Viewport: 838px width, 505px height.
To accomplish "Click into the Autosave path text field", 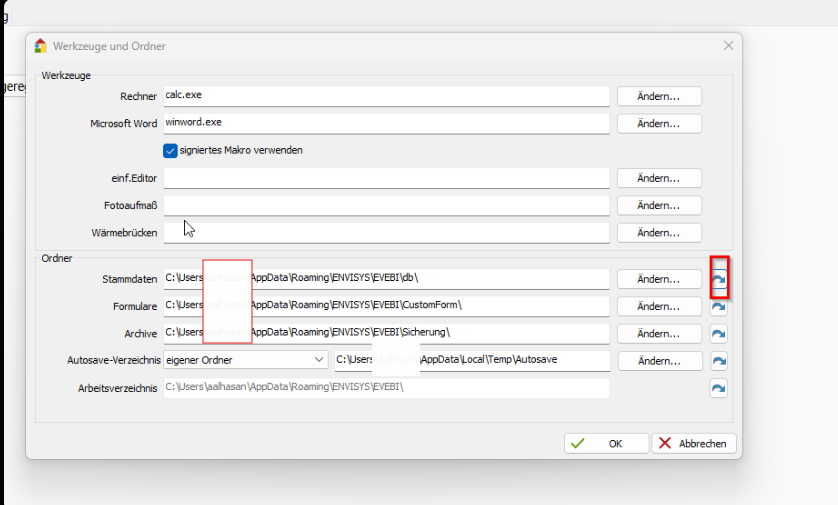I will pos(470,359).
